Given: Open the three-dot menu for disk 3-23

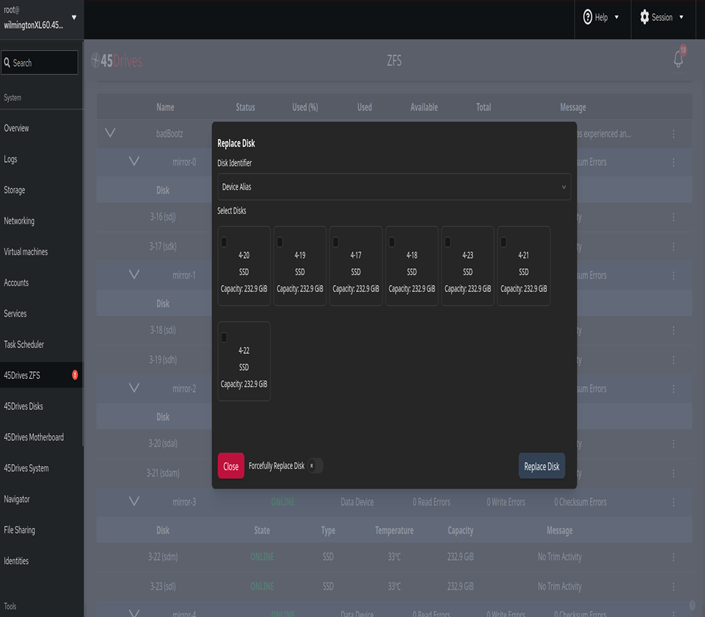Looking at the screenshot, I should tap(673, 586).
